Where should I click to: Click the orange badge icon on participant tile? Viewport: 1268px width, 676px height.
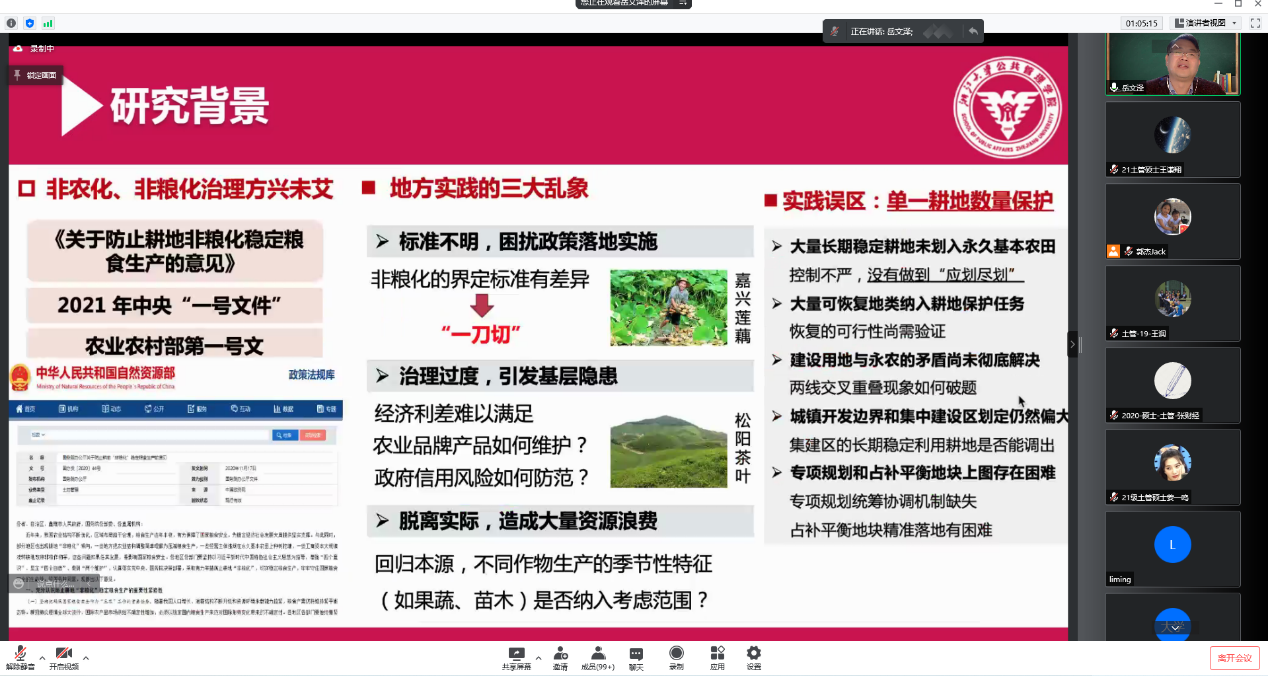point(1113,251)
